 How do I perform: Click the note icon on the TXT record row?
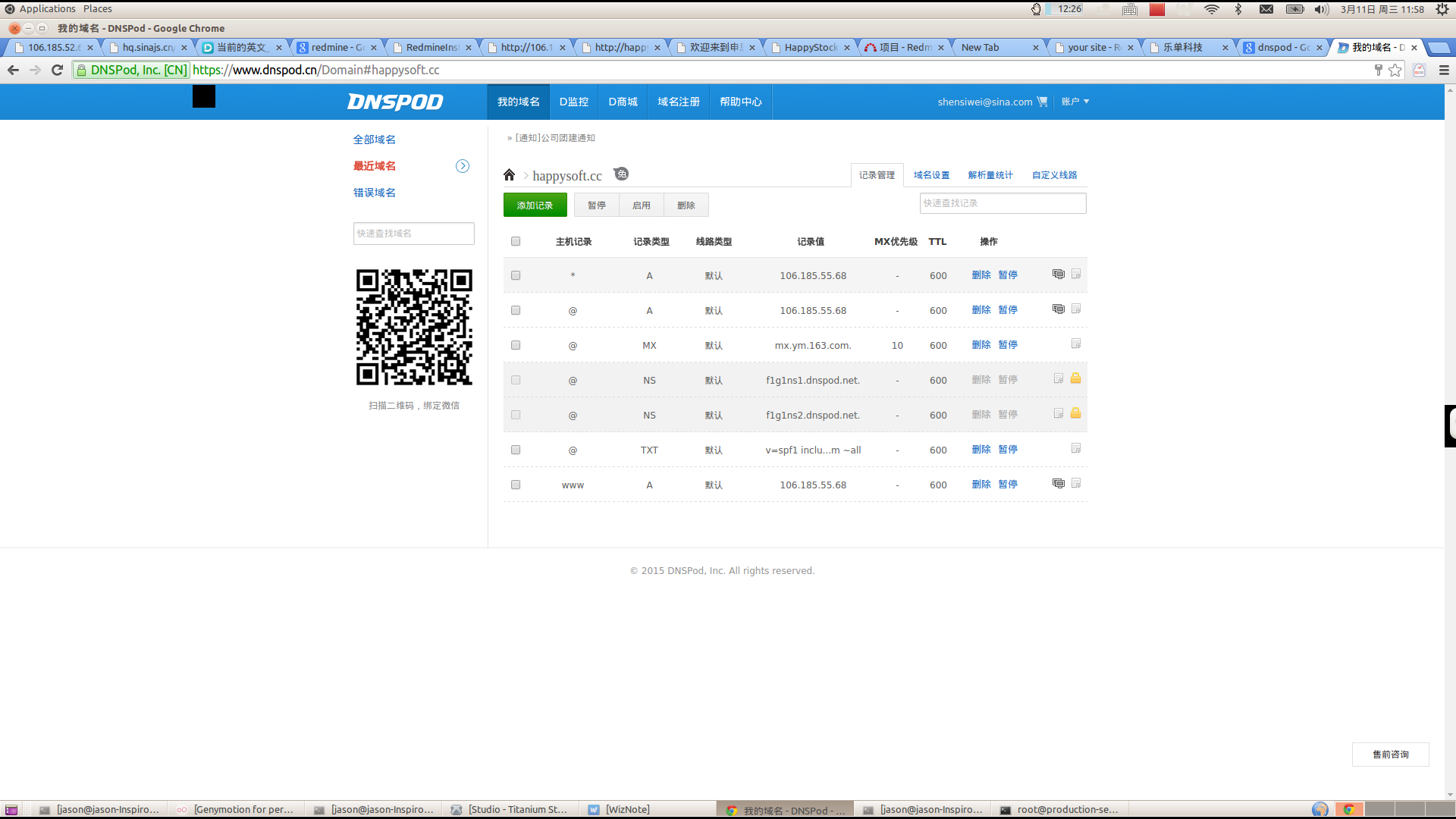pos(1076,448)
